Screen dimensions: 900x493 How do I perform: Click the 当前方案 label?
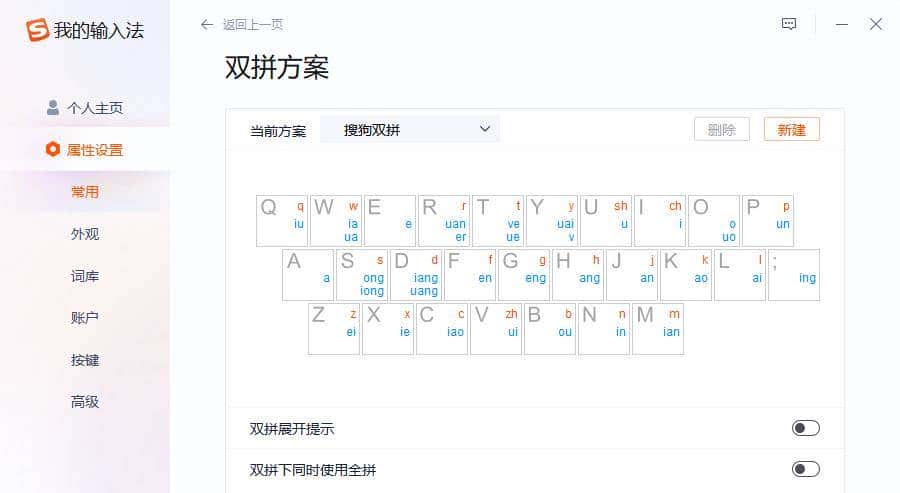278,131
